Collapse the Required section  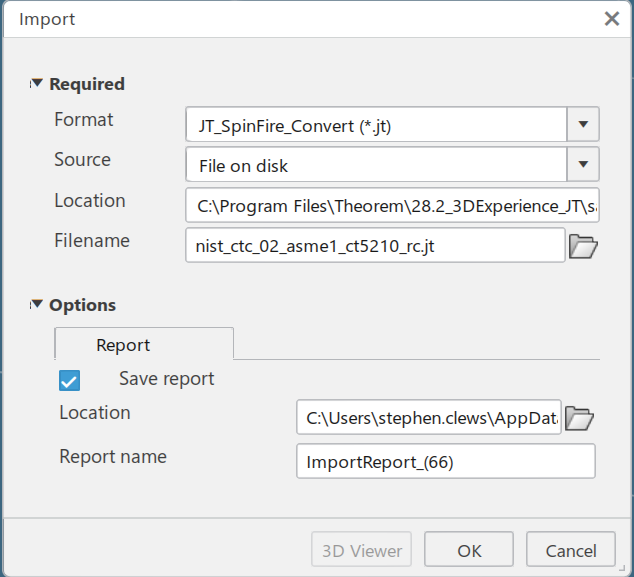[36, 83]
